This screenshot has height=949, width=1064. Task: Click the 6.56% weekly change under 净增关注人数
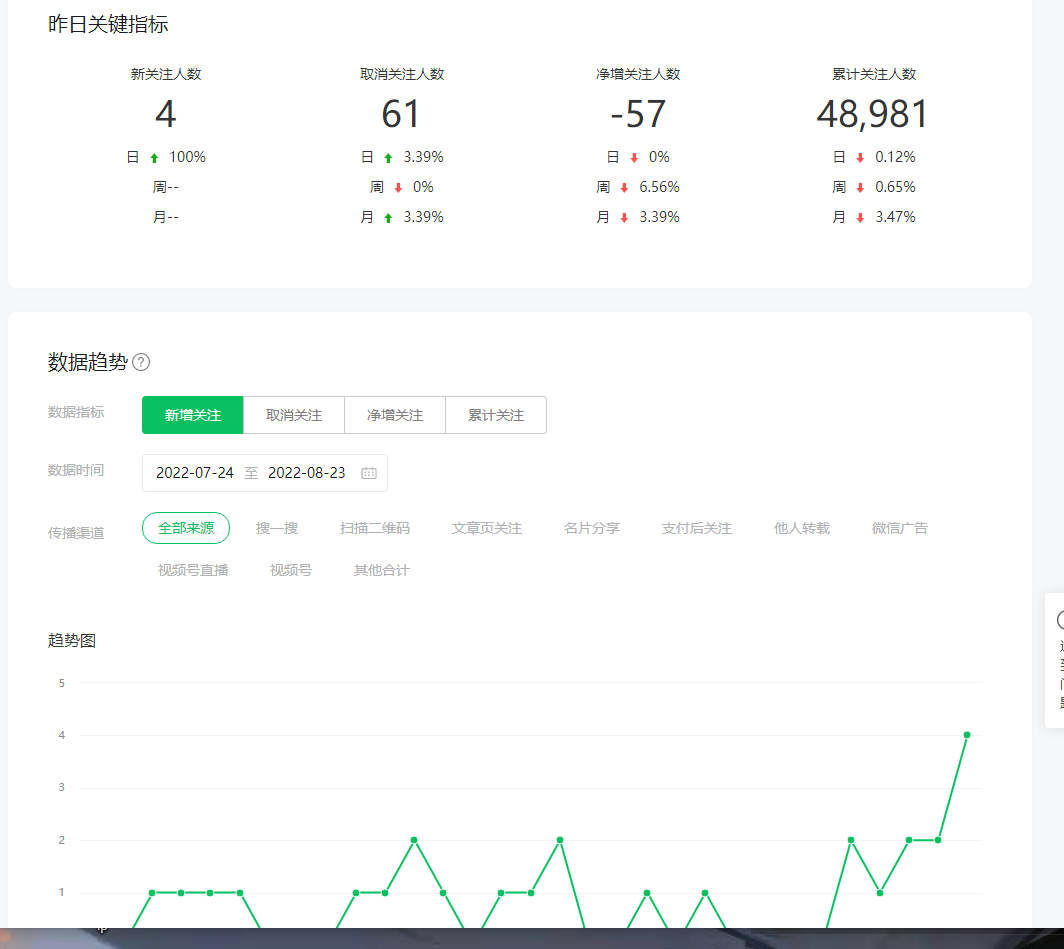659,187
